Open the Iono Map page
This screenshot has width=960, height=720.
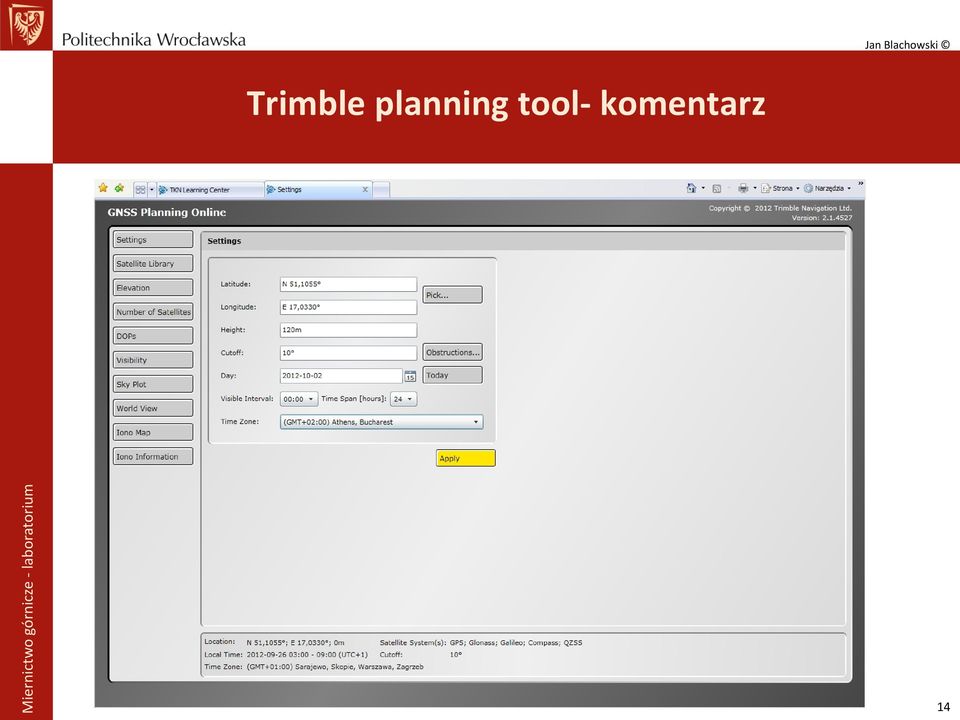(x=153, y=432)
